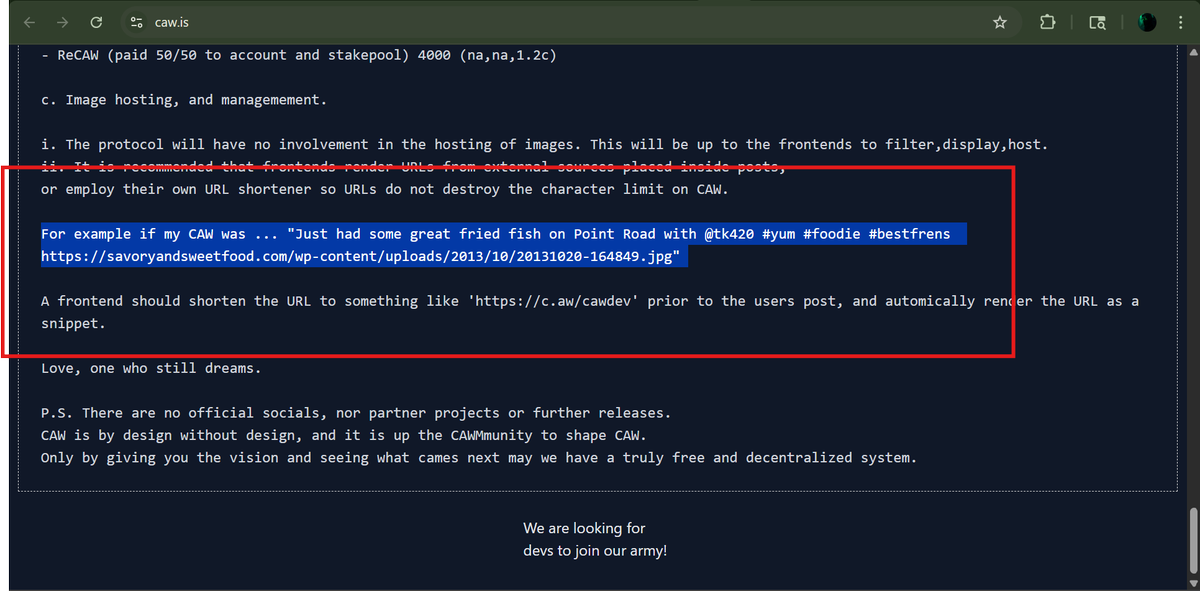
Task: Click the 'We are looking for' text
Action: [x=585, y=528]
